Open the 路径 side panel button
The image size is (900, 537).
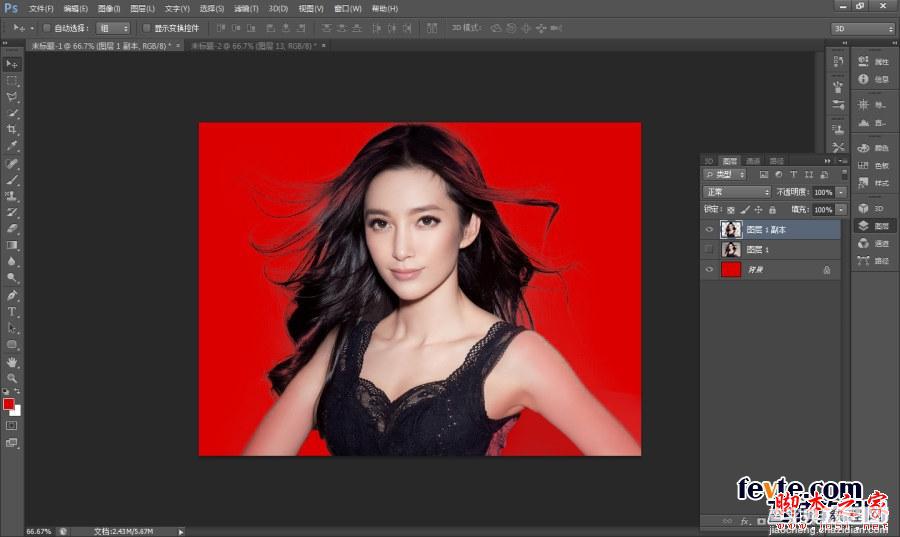click(874, 261)
